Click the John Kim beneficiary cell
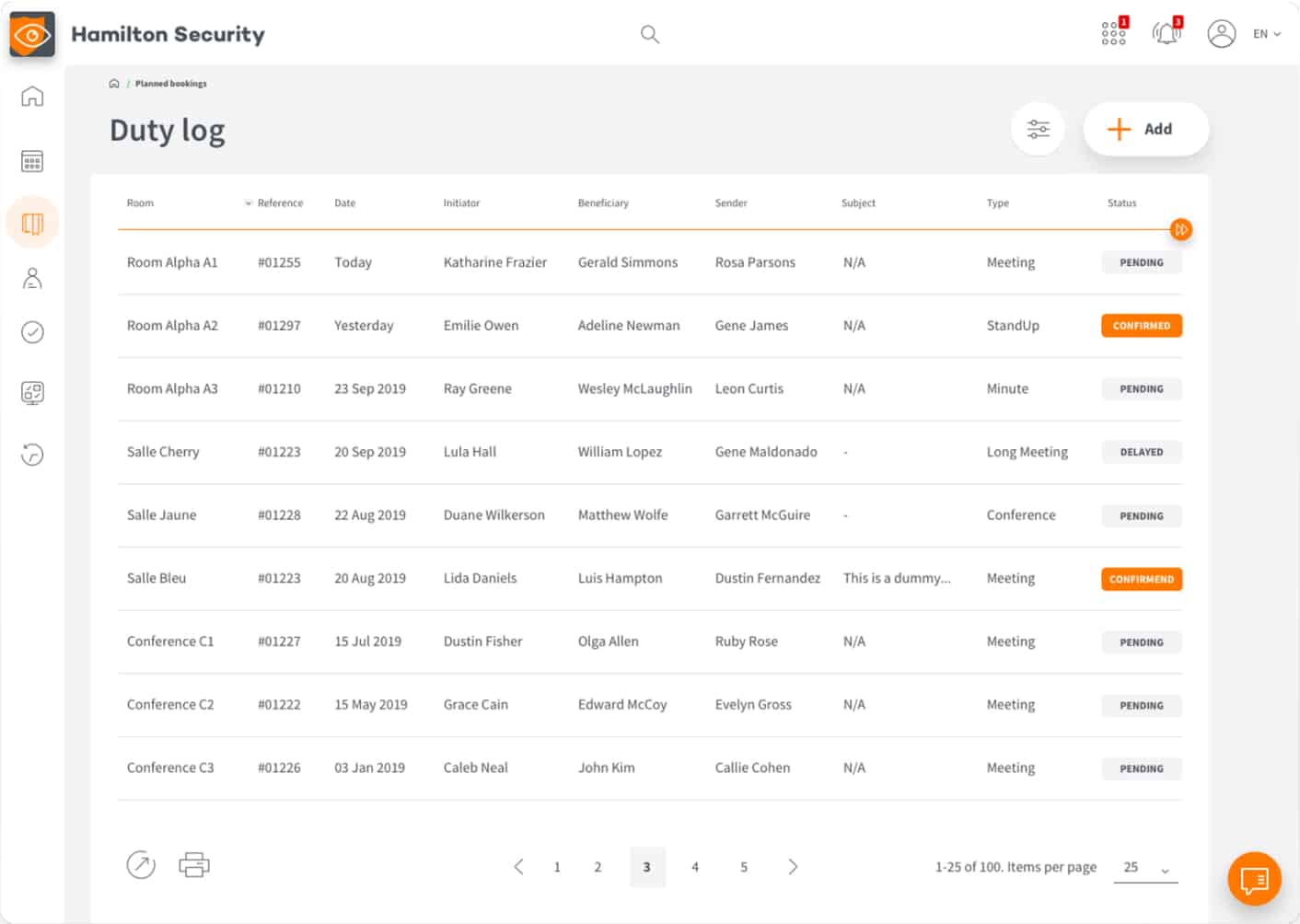The width and height of the screenshot is (1300, 924). click(x=607, y=768)
